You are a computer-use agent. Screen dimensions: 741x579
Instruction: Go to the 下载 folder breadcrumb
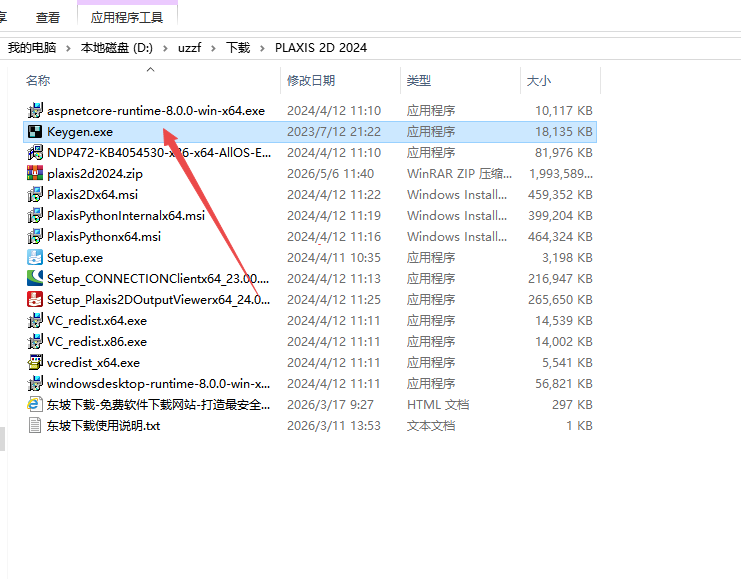pos(238,48)
